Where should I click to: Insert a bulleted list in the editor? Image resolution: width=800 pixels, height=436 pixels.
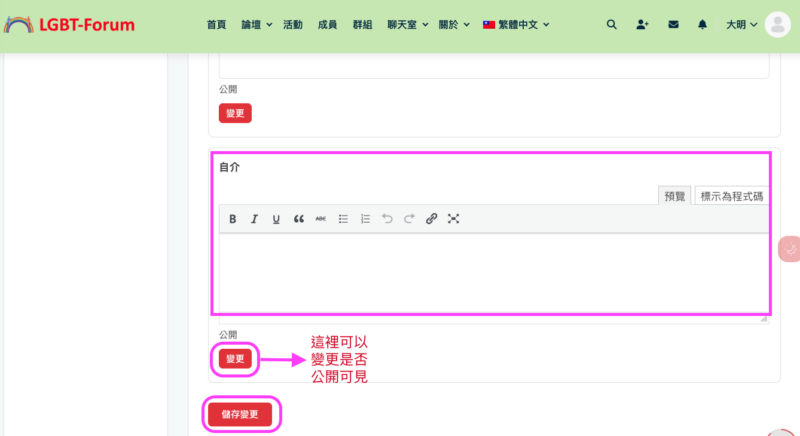coord(343,219)
